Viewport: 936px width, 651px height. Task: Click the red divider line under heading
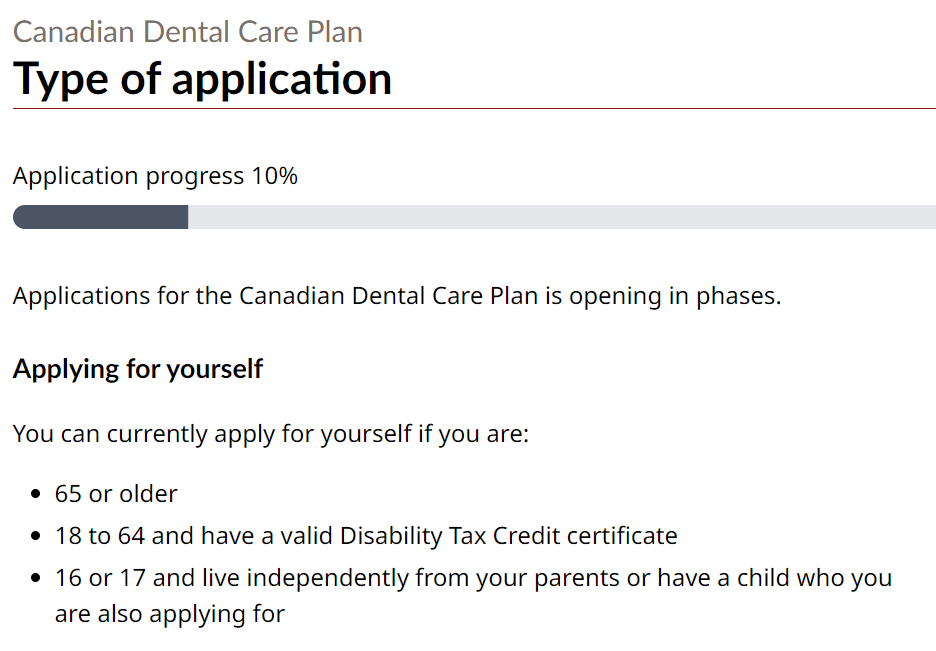click(474, 108)
